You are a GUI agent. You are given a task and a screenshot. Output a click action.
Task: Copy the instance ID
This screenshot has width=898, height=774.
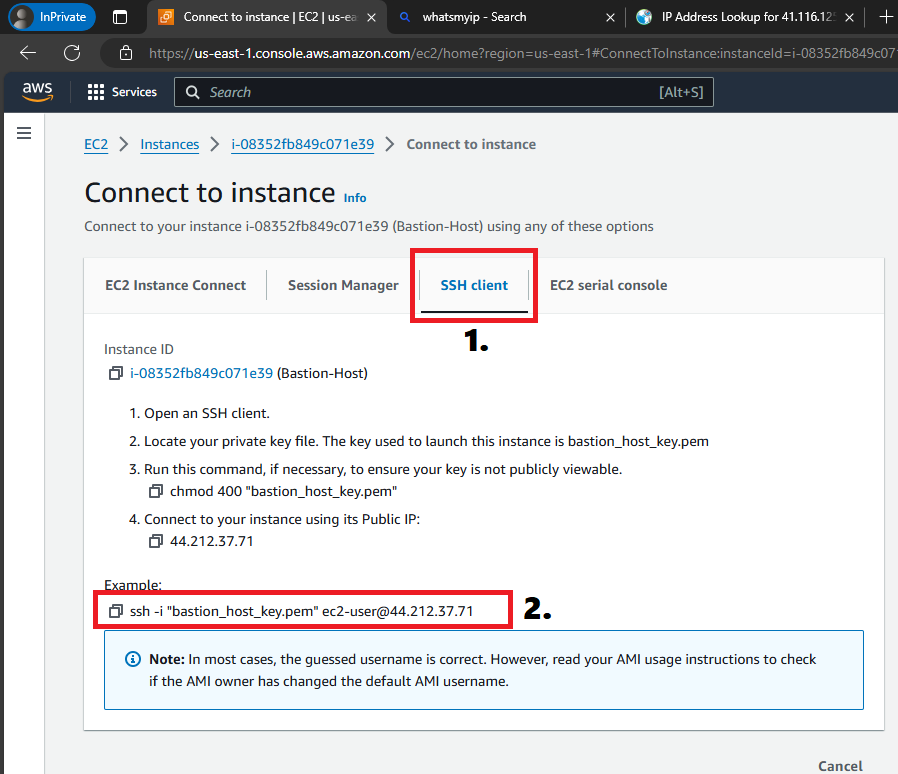pos(116,374)
